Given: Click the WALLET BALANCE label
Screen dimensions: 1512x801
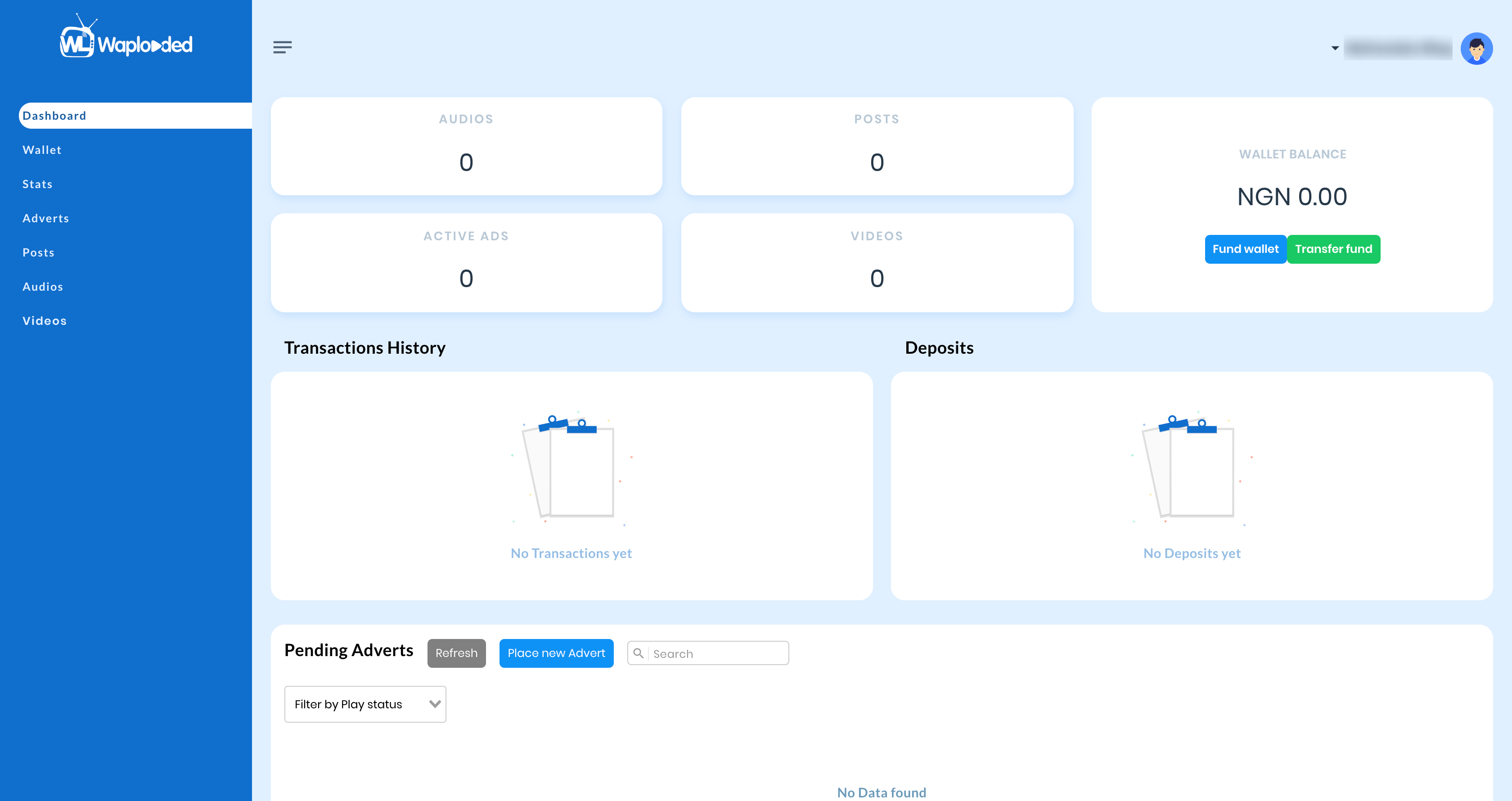Looking at the screenshot, I should pyautogui.click(x=1292, y=154).
